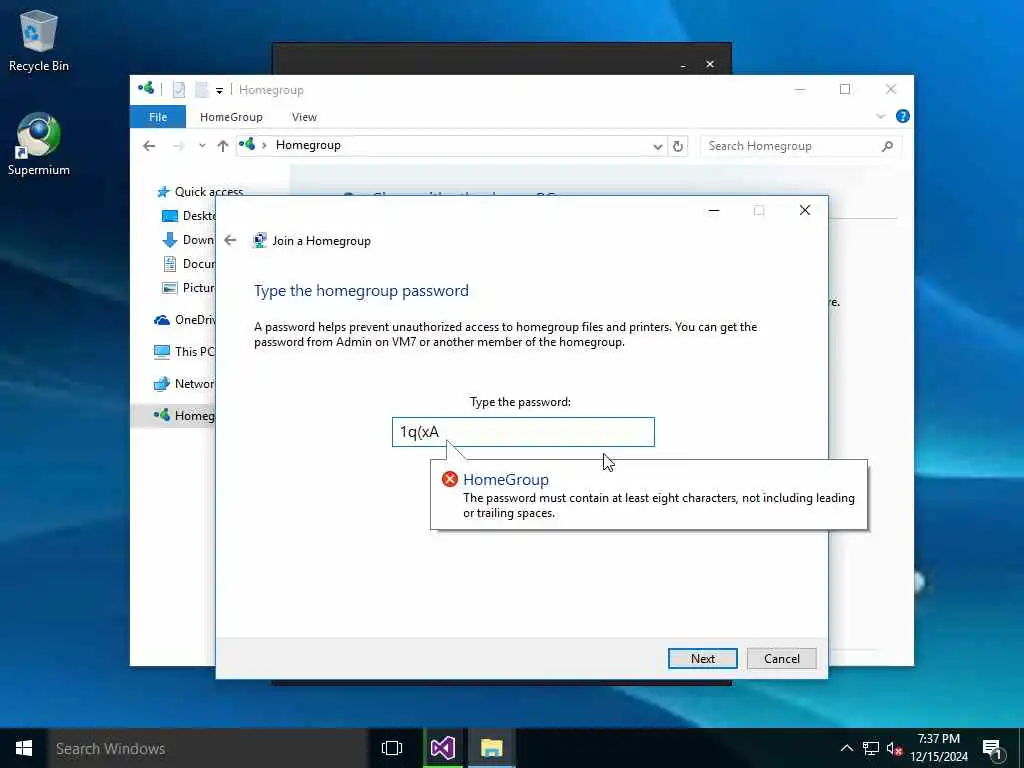This screenshot has width=1024, height=768.
Task: Select Documents in the navigation pane
Action: pos(188,264)
